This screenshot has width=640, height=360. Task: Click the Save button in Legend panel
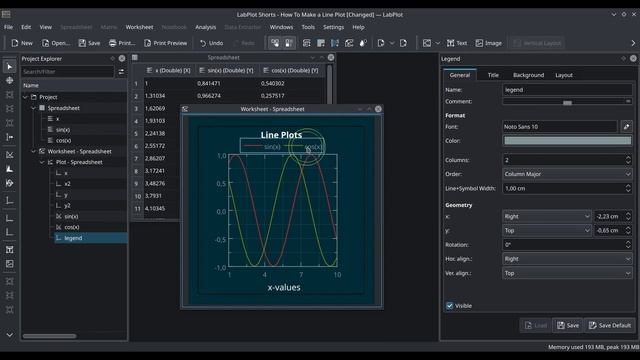[568, 325]
